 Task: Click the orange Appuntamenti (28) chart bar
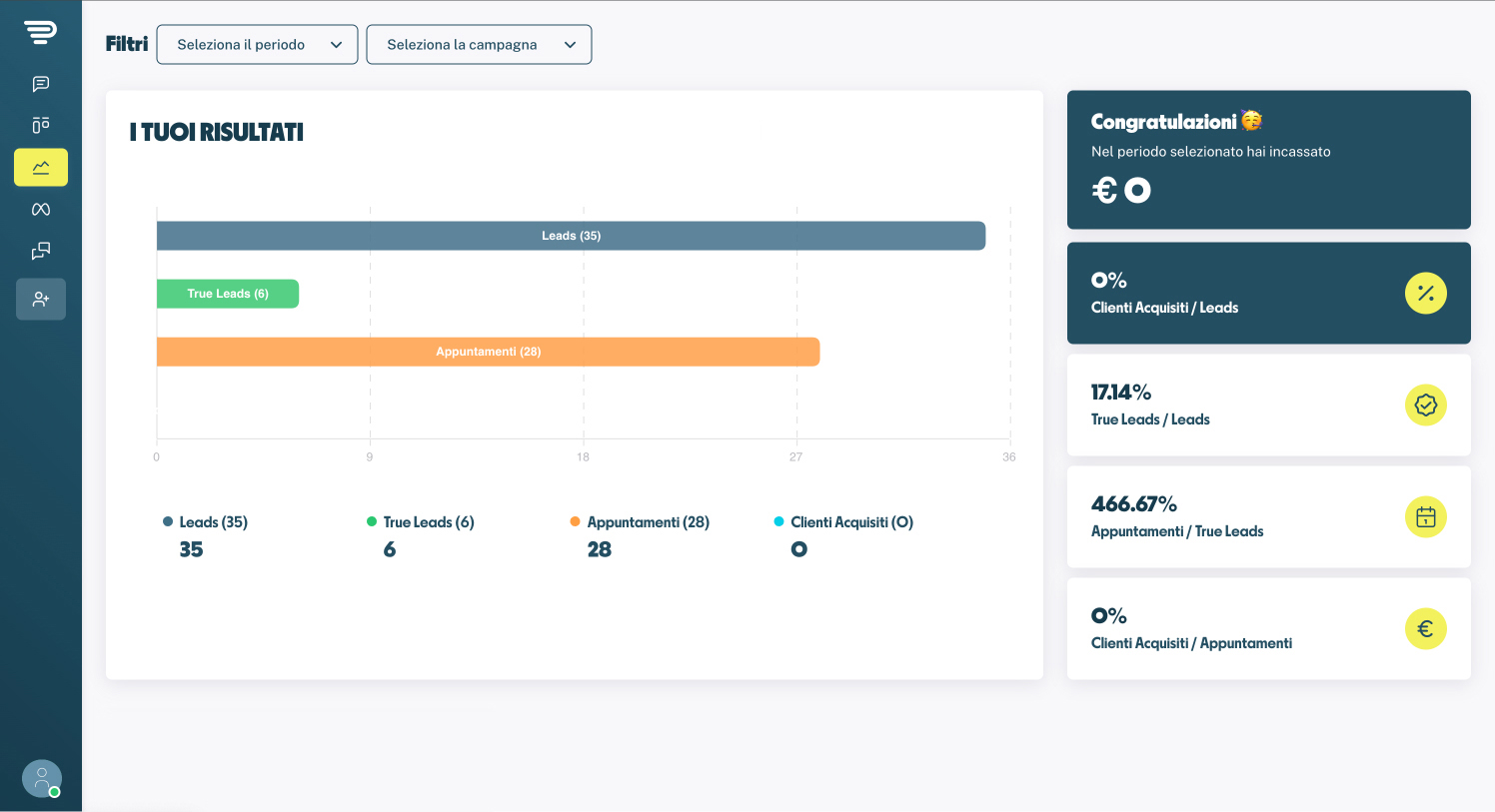click(488, 352)
